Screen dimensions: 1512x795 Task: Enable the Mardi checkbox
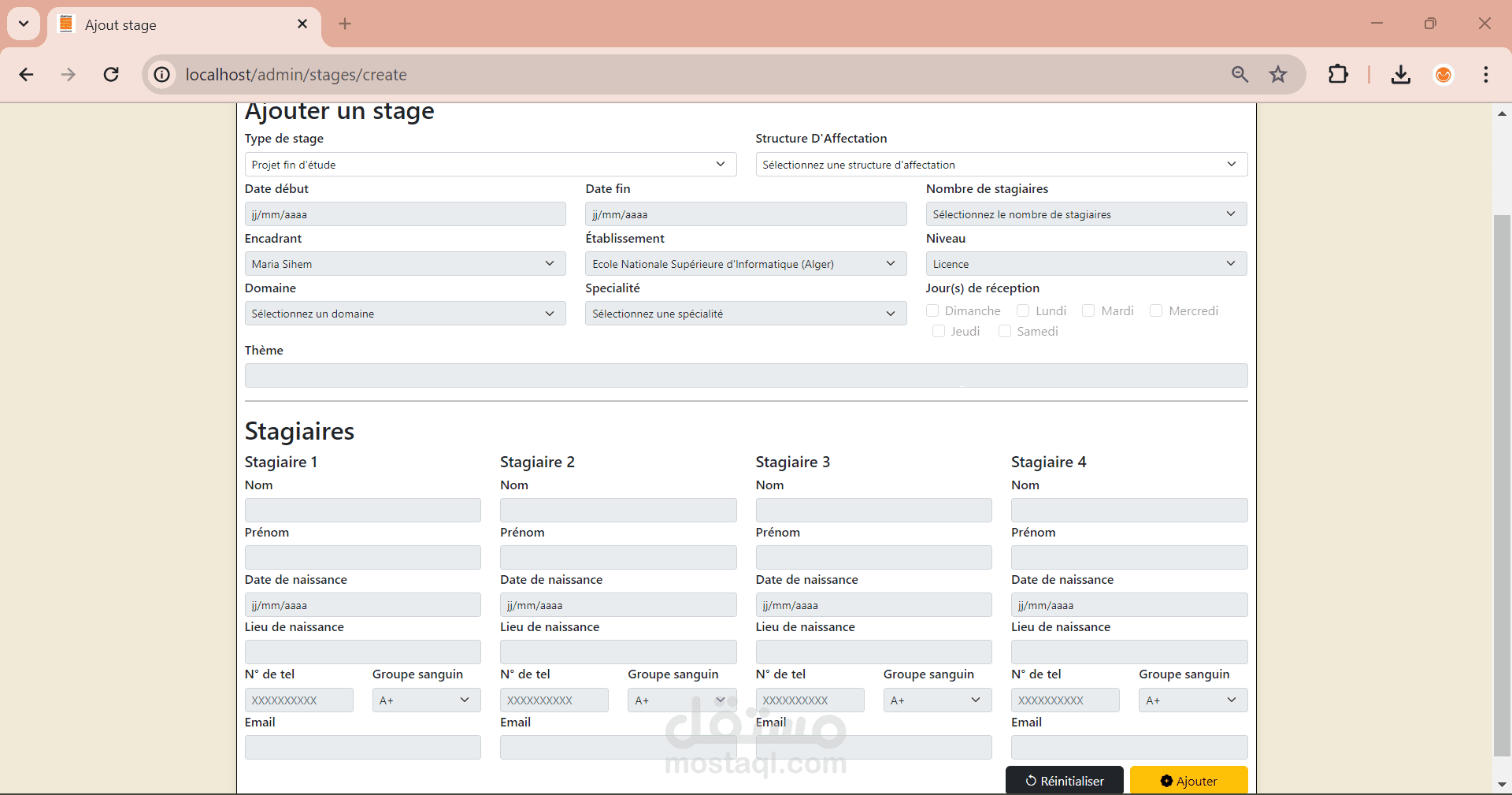click(x=1088, y=311)
